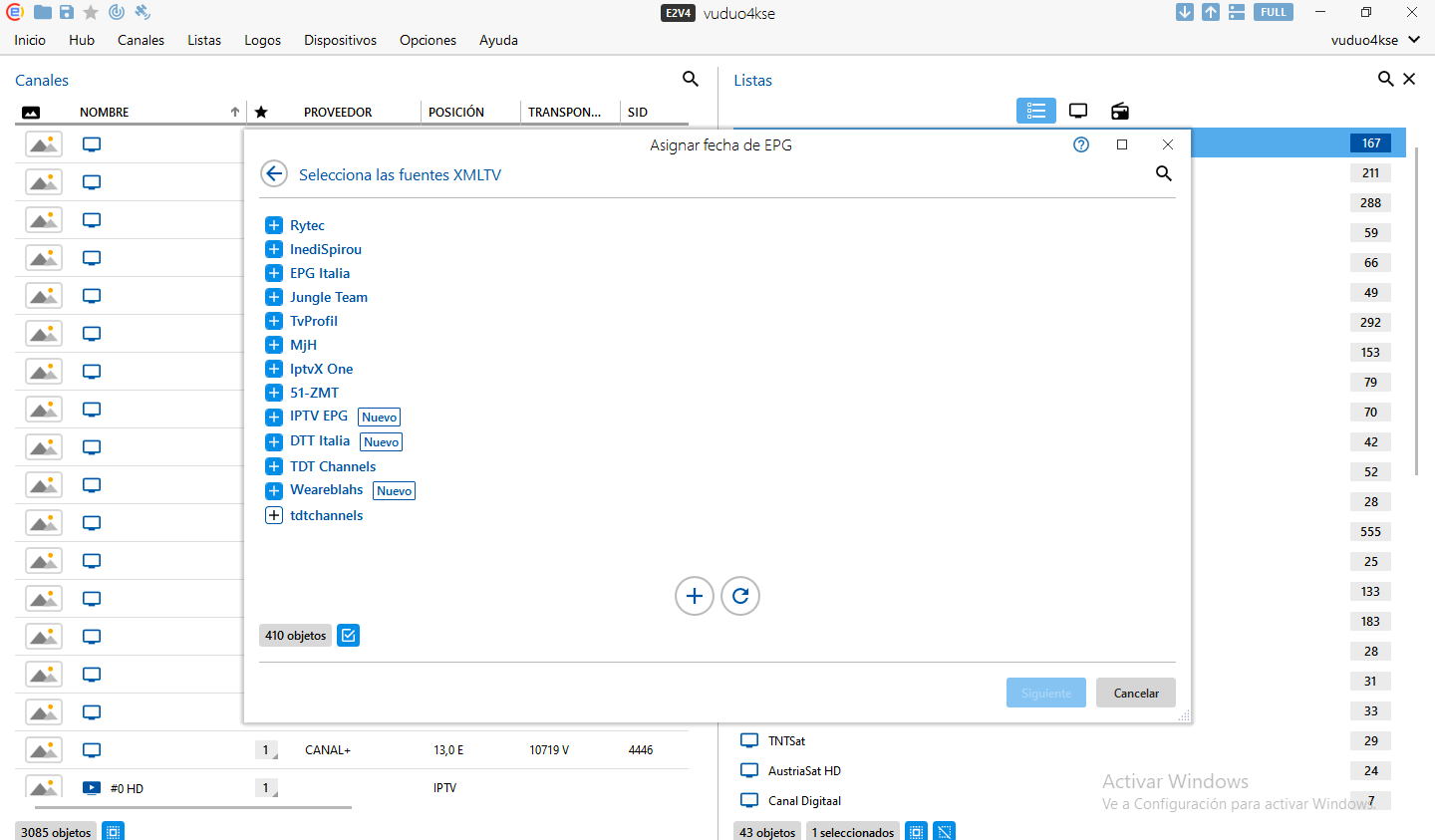The image size is (1435, 840).
Task: Click the round add source button
Action: [695, 596]
